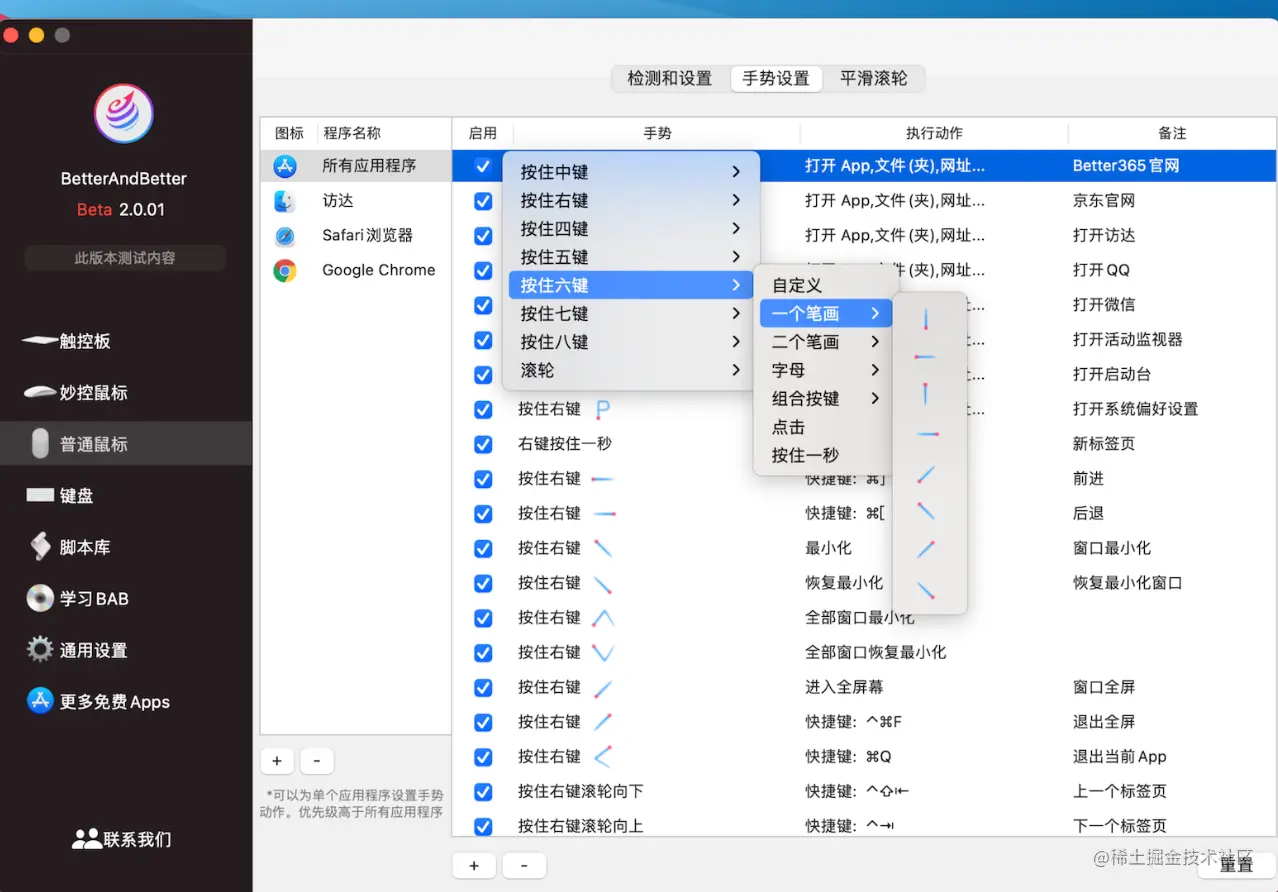
Task: Expand the 按住右键 menu entry
Action: coord(631,200)
